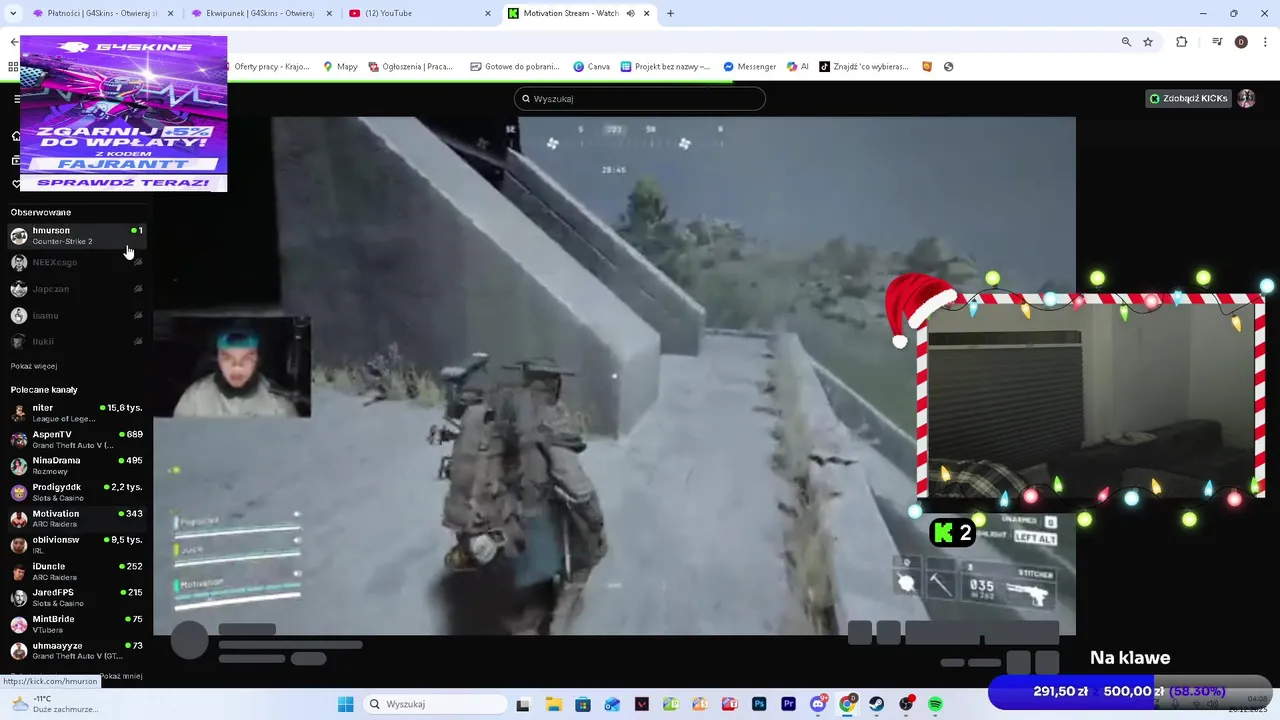Open the NinaDrama recommended channel

[76, 466]
